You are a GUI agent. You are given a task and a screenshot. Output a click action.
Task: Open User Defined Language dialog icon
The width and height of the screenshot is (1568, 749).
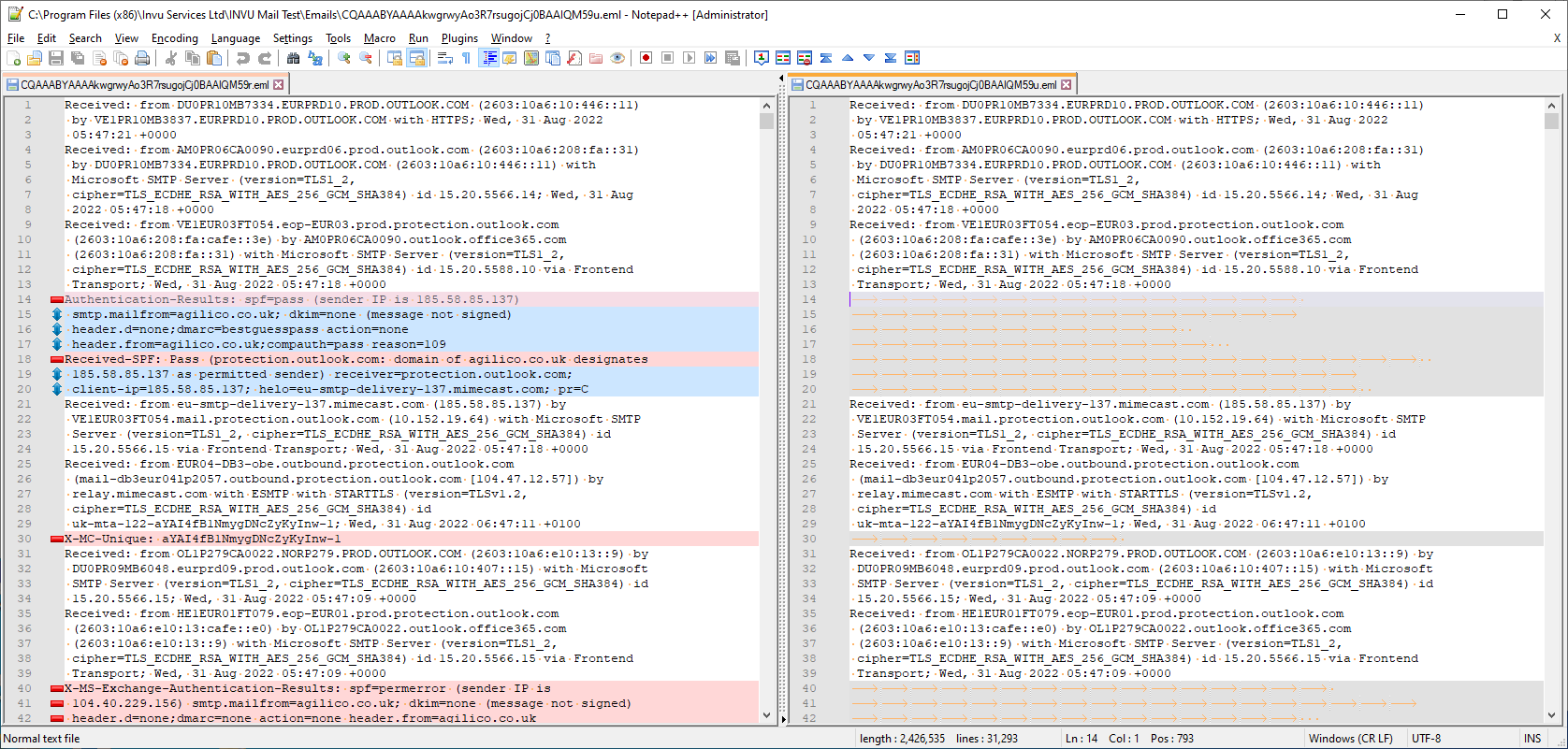(510, 58)
